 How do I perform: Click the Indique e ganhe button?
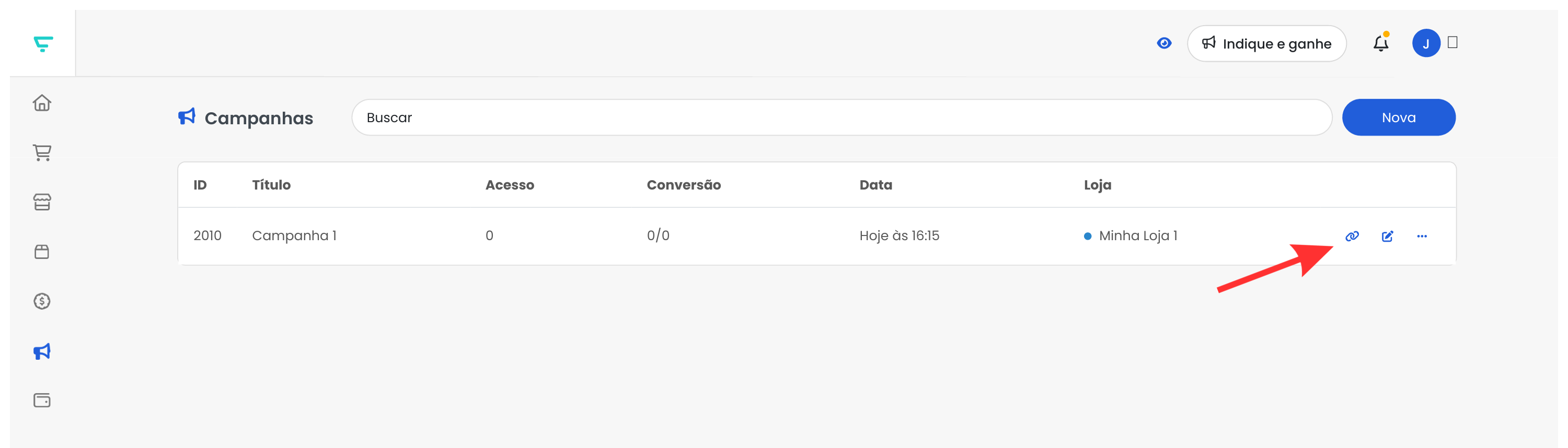pyautogui.click(x=1266, y=43)
